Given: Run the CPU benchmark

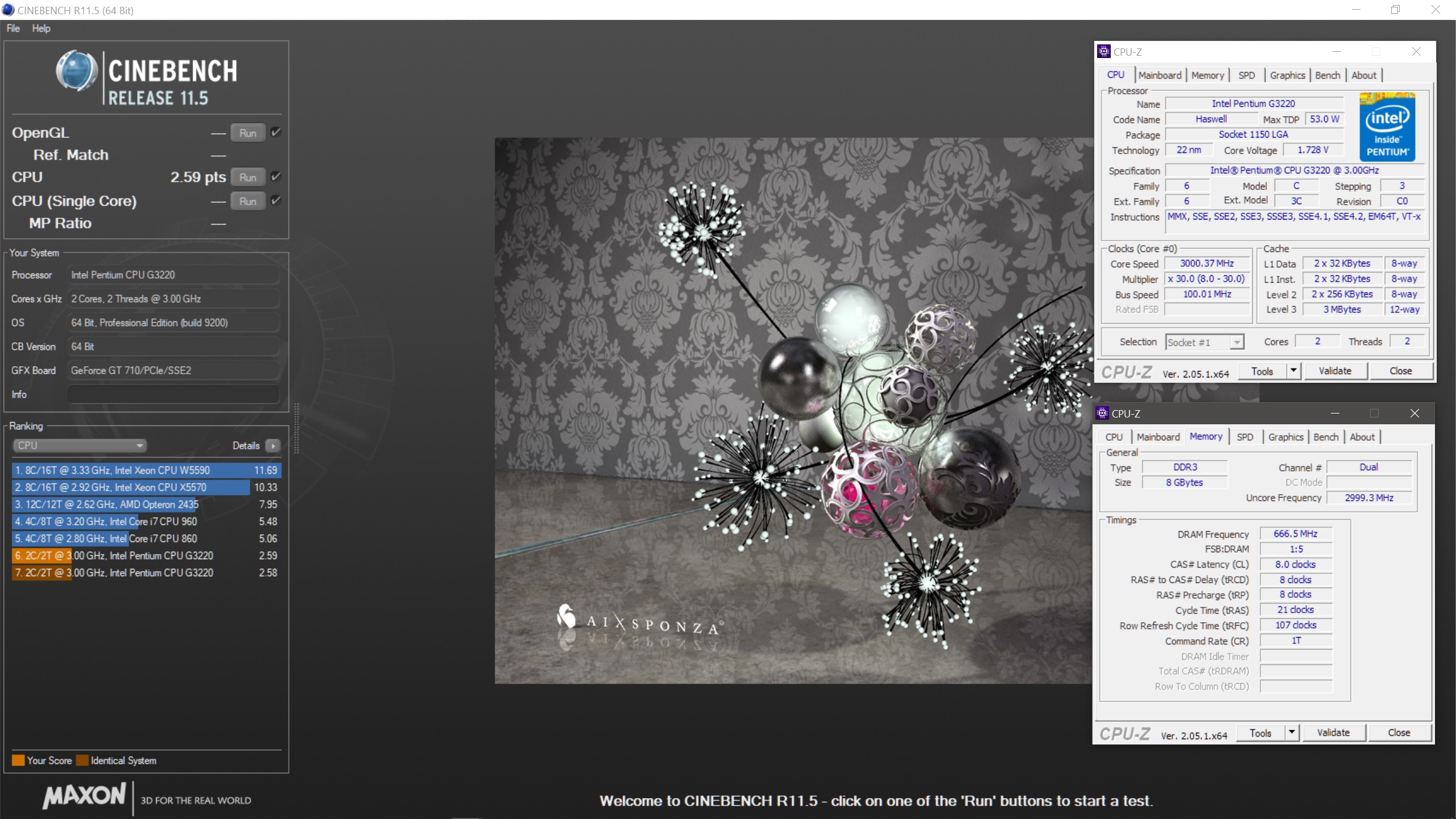Looking at the screenshot, I should click(x=248, y=177).
